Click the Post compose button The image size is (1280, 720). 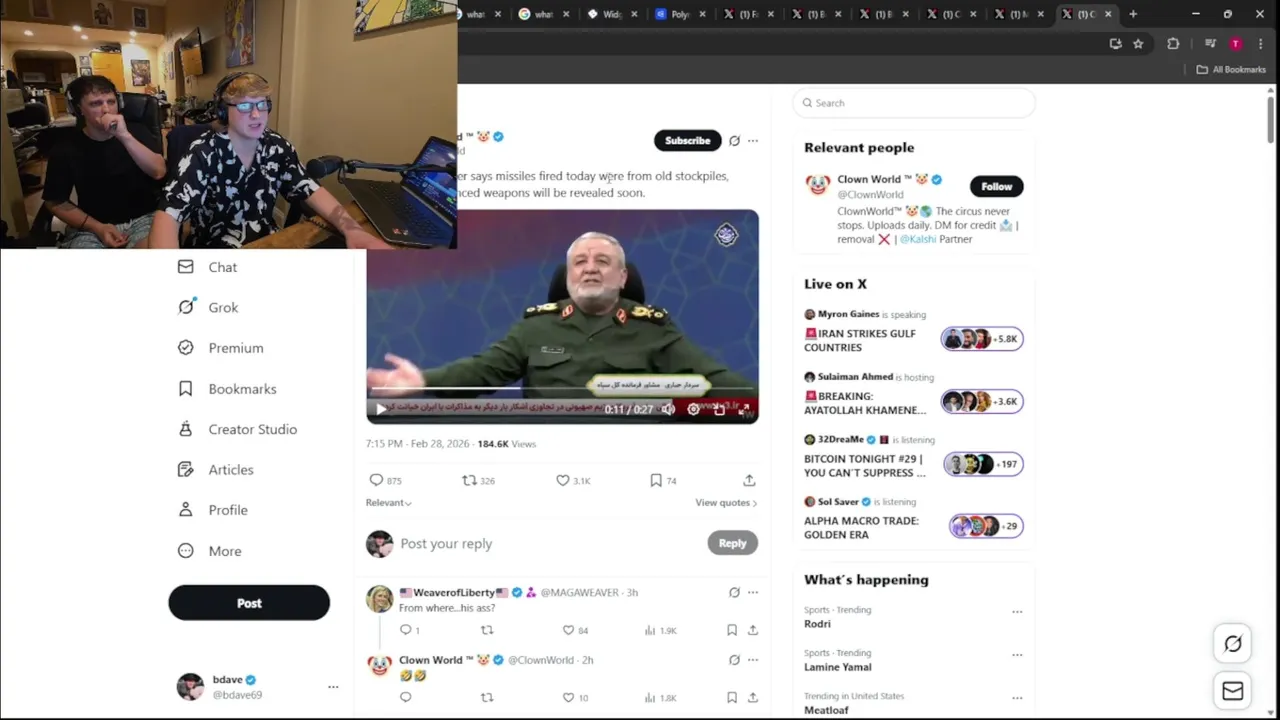click(x=249, y=603)
